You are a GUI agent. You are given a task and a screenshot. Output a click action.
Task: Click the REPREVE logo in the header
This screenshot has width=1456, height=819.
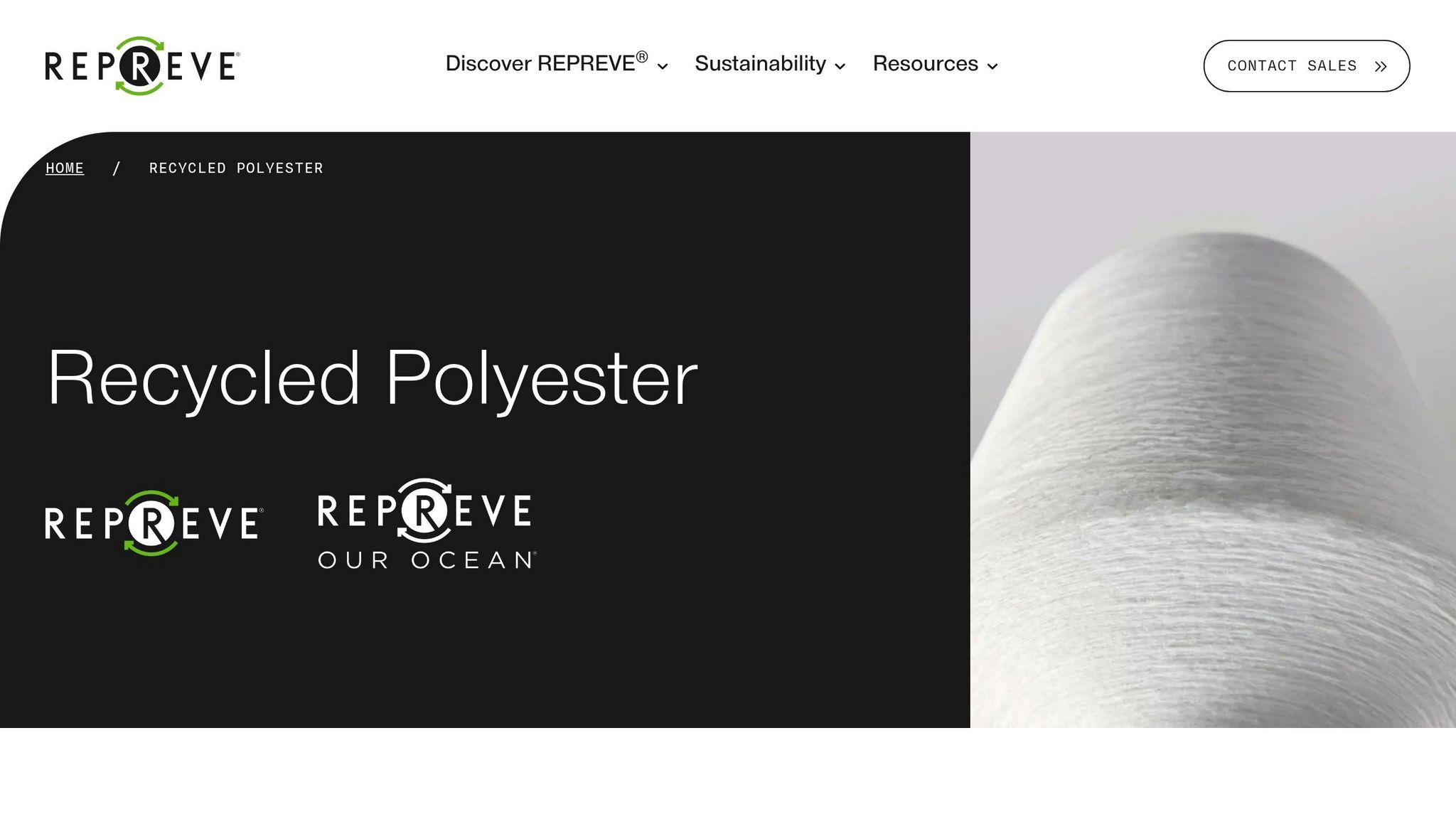(x=142, y=66)
